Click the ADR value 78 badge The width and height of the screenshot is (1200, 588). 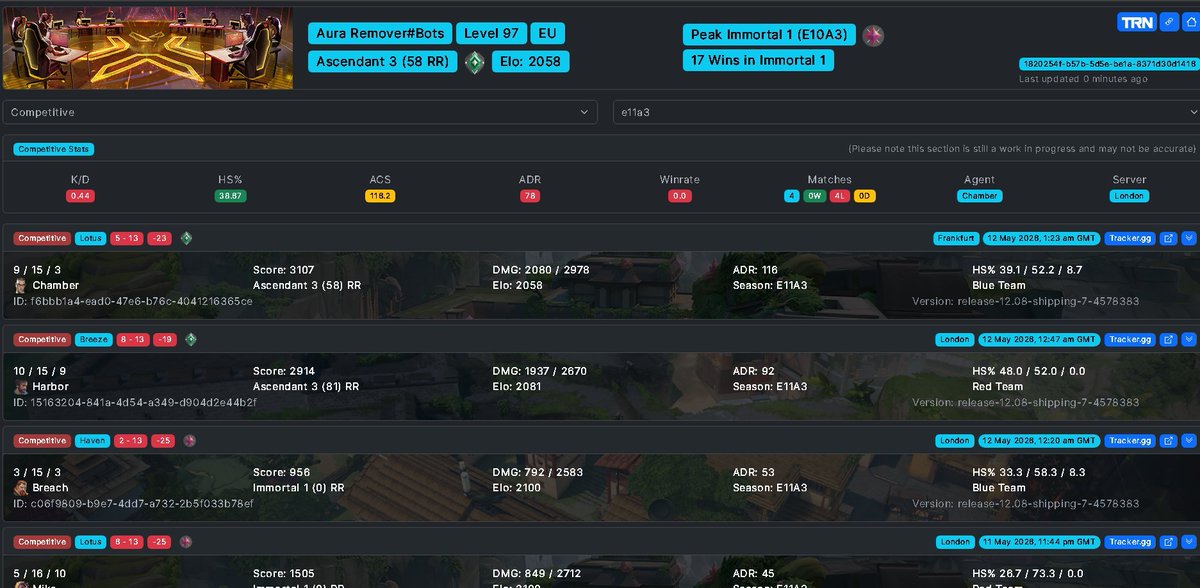pos(530,196)
